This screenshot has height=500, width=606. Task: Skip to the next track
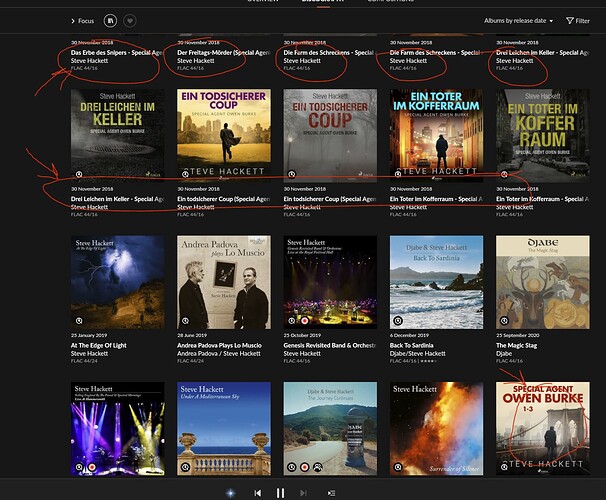303,493
